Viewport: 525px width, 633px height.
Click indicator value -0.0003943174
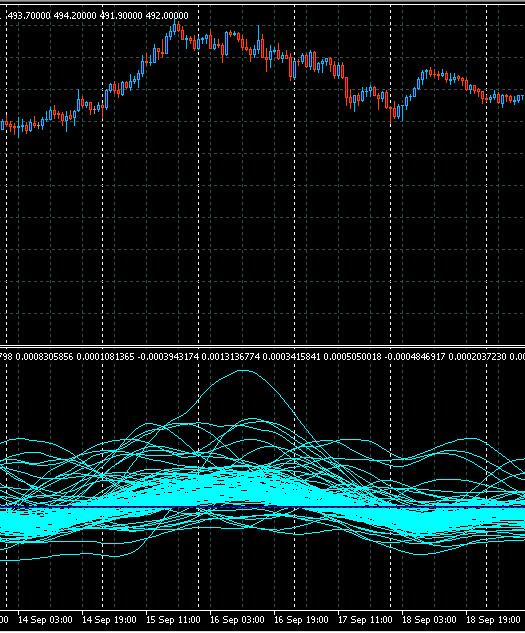(x=168, y=357)
